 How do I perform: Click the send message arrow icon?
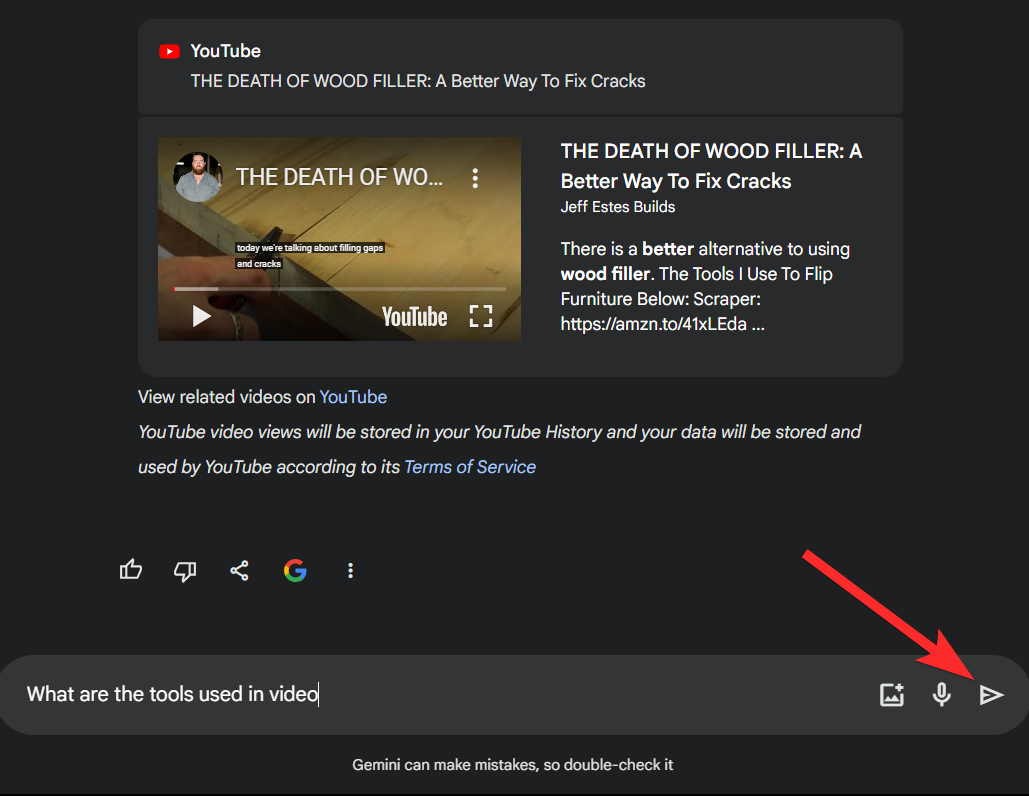pos(990,695)
